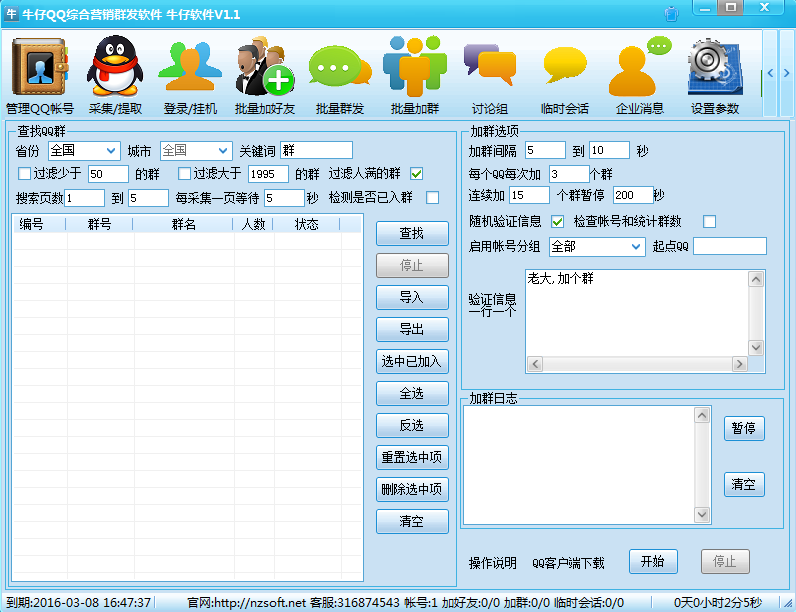Click the 搜索页数 start field
This screenshot has width=796, height=612.
coord(84,198)
